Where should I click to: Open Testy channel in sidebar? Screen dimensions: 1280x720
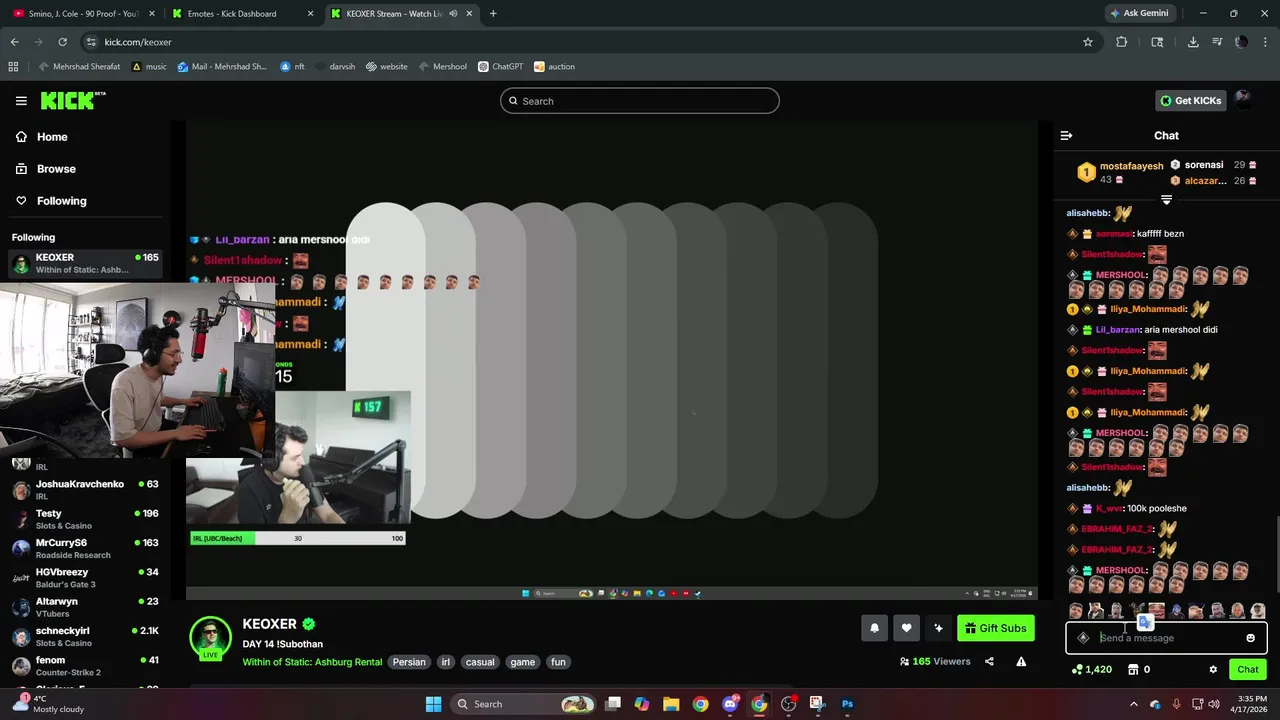pos(85,519)
